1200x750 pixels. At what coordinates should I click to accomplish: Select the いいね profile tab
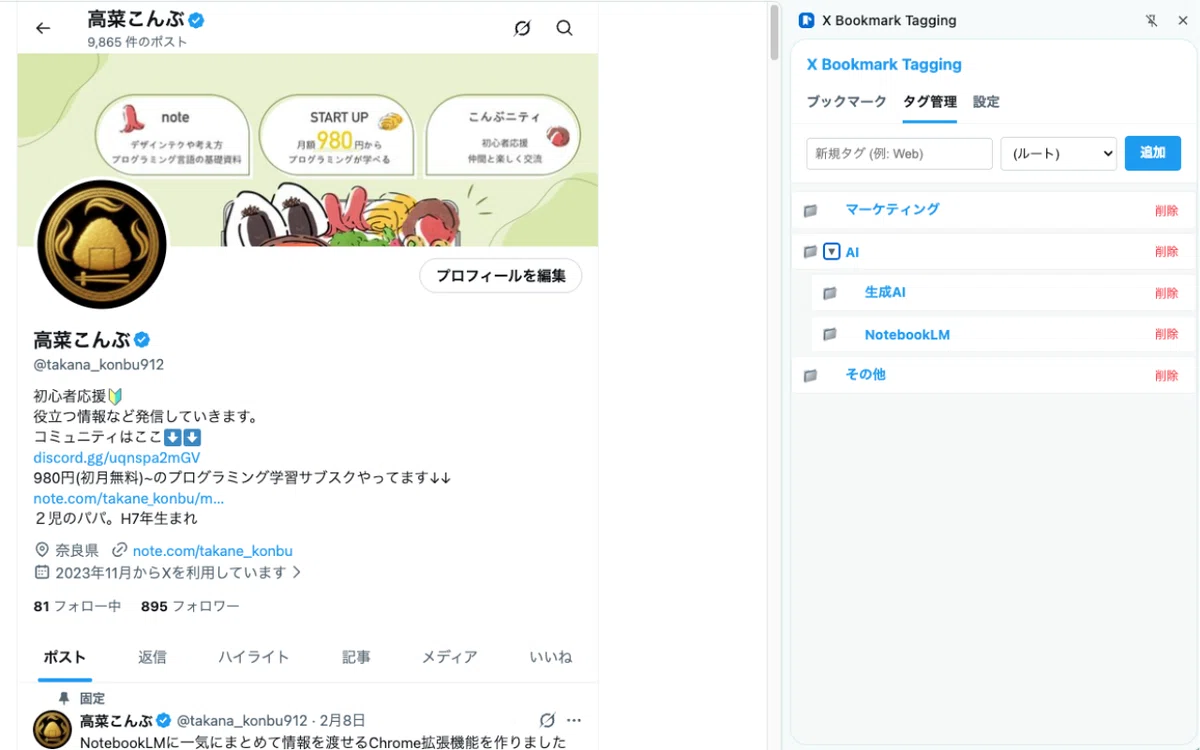click(551, 657)
